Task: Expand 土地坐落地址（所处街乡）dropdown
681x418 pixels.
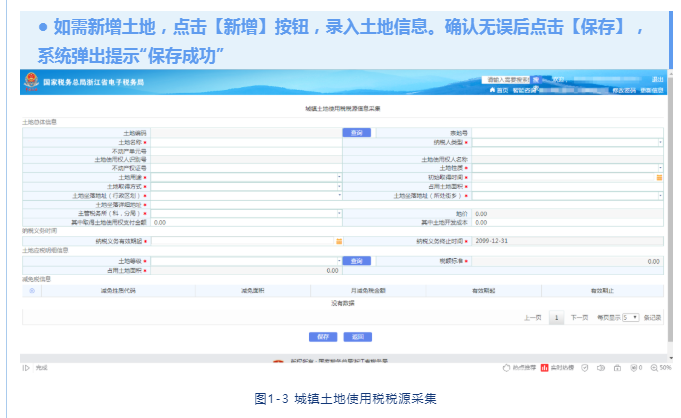Action: (660, 196)
